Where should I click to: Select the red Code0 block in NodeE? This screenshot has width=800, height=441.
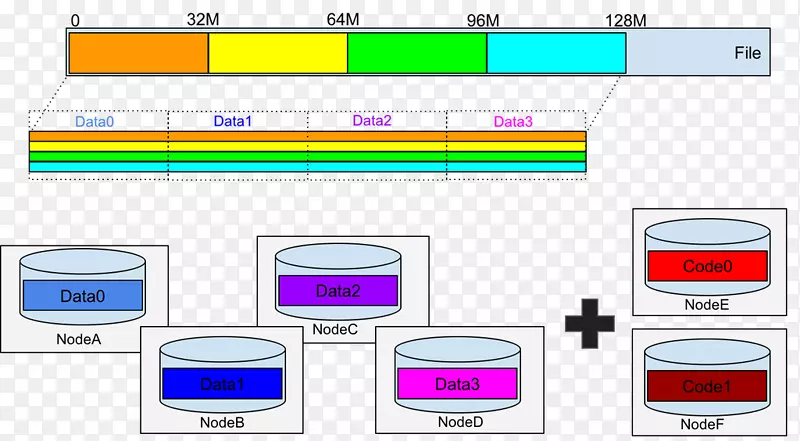[707, 265]
